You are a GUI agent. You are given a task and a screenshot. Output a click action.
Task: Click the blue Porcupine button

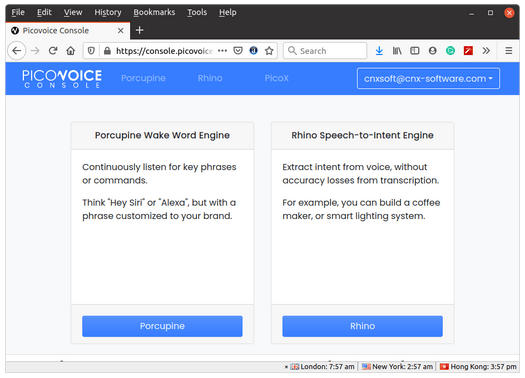tap(162, 326)
